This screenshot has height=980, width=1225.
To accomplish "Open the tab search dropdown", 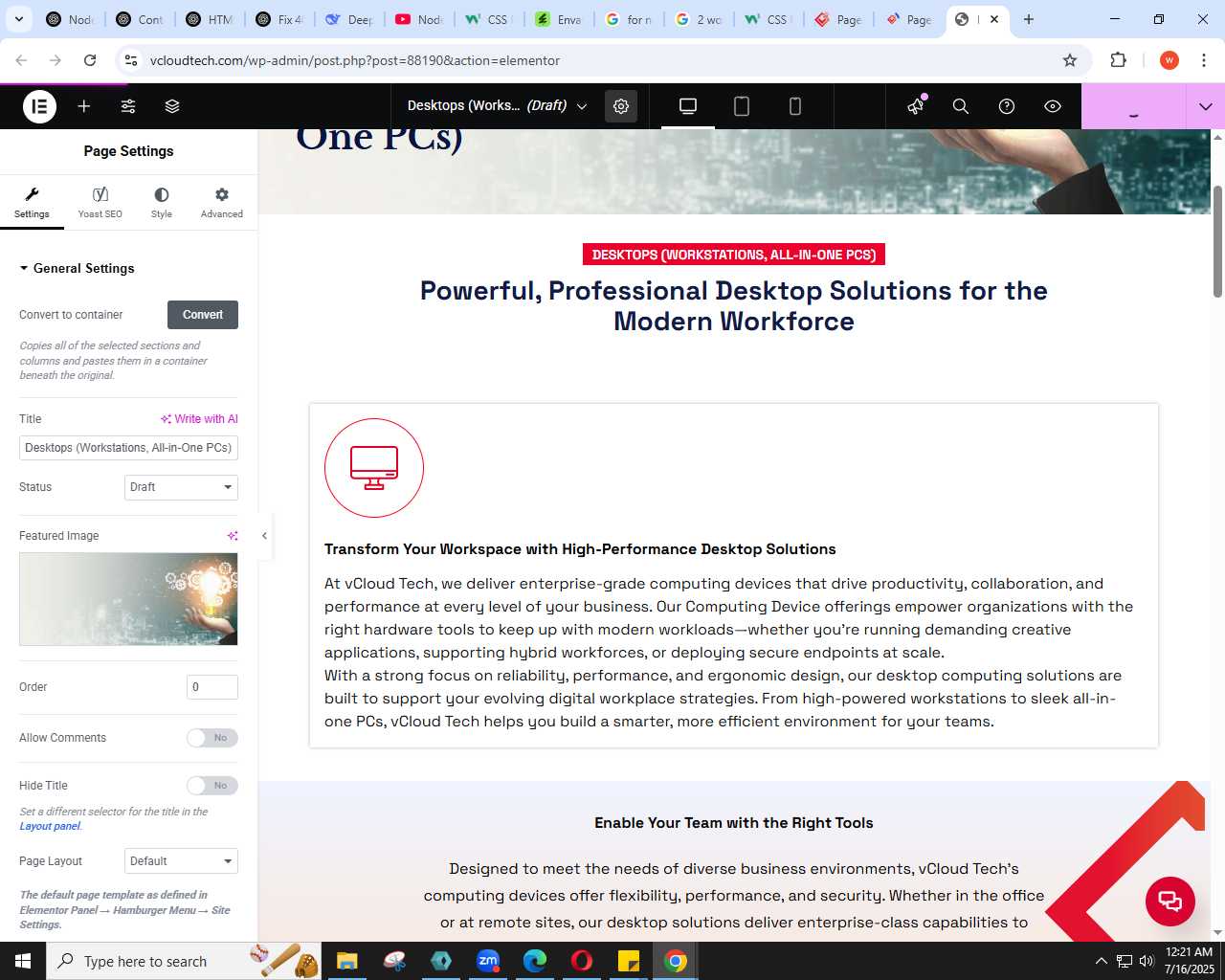I will pos(18,19).
